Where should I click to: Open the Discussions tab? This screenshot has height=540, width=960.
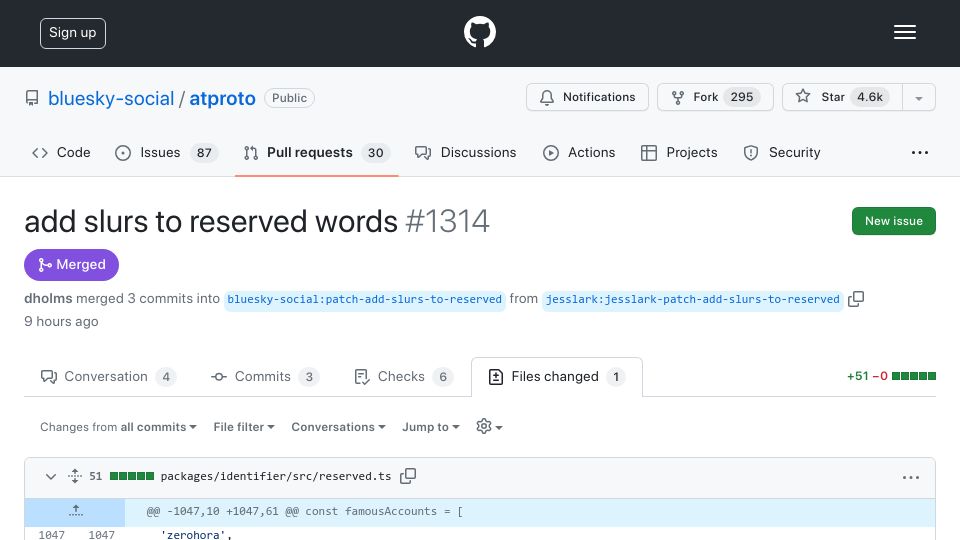tap(465, 152)
